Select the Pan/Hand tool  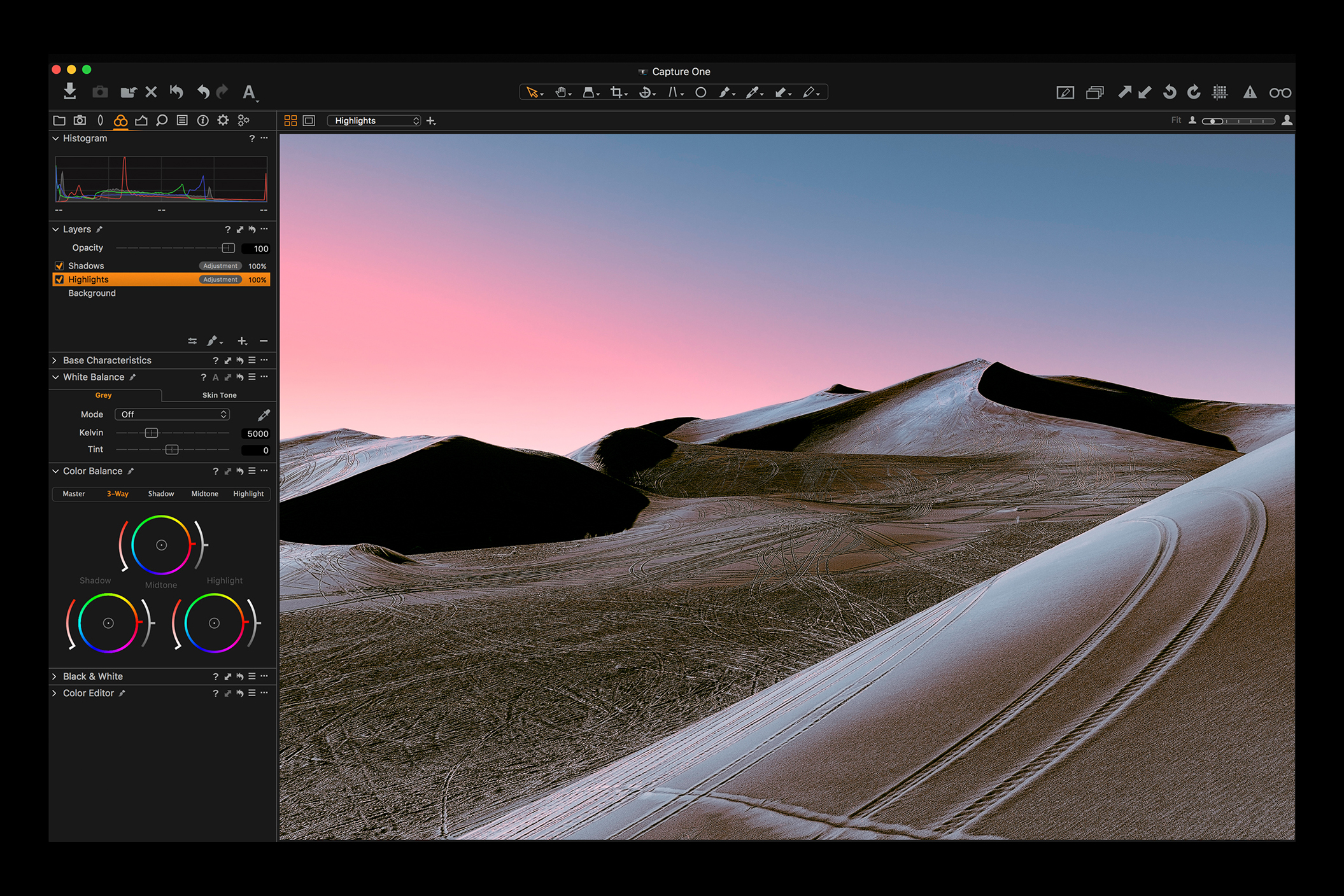point(561,93)
